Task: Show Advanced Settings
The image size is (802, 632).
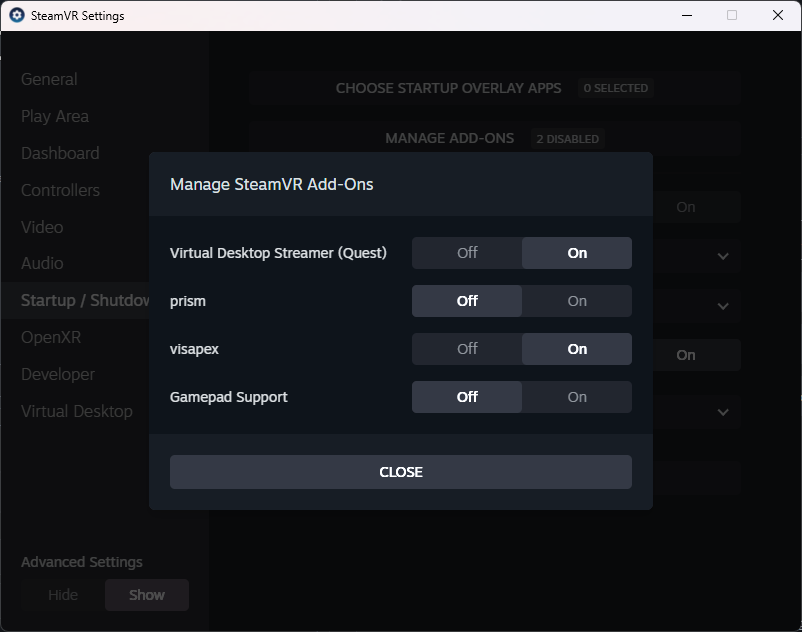Action: pyautogui.click(x=147, y=595)
